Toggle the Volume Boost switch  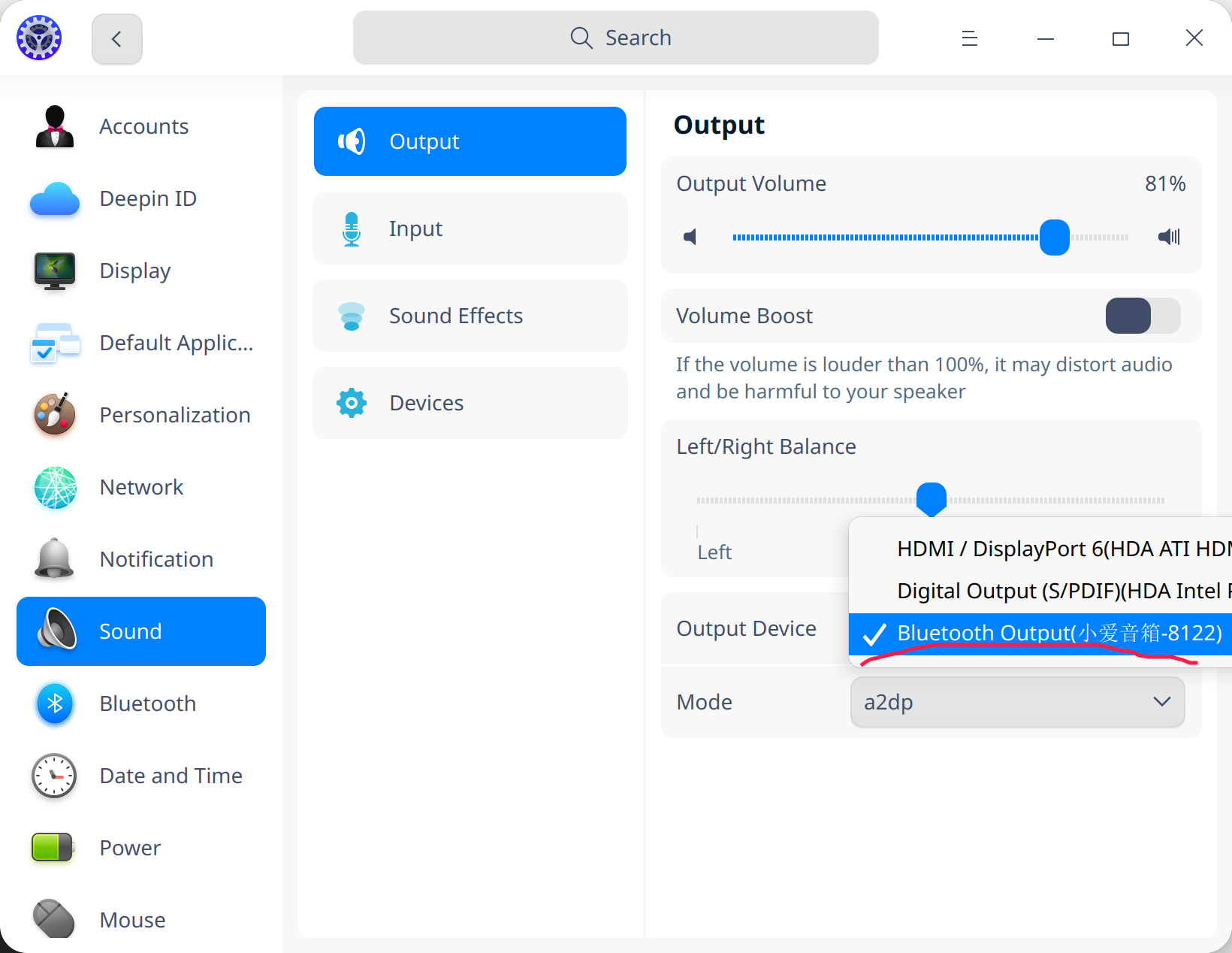pos(1142,316)
